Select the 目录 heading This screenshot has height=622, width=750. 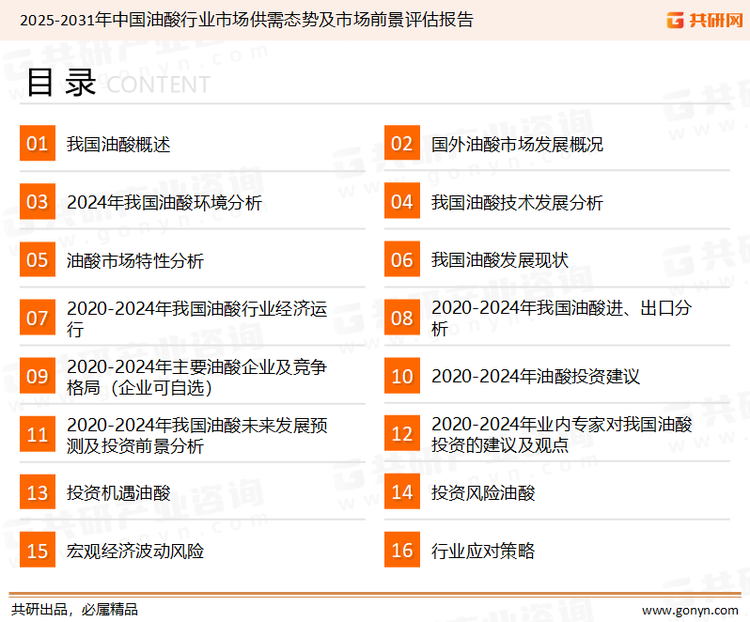click(x=61, y=82)
